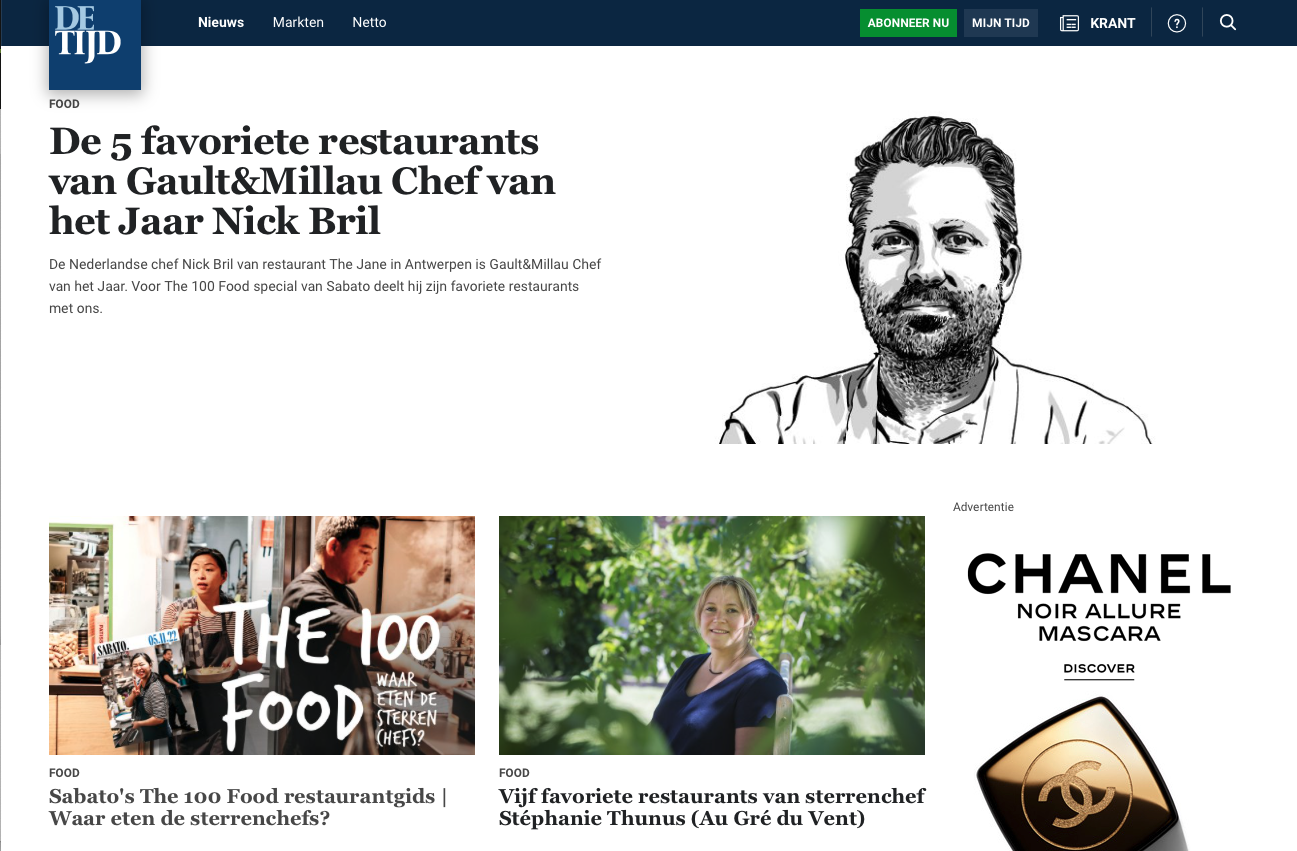Screen dimensions: 1297x851
Task: Open the Nieuws menu
Action: [221, 22]
